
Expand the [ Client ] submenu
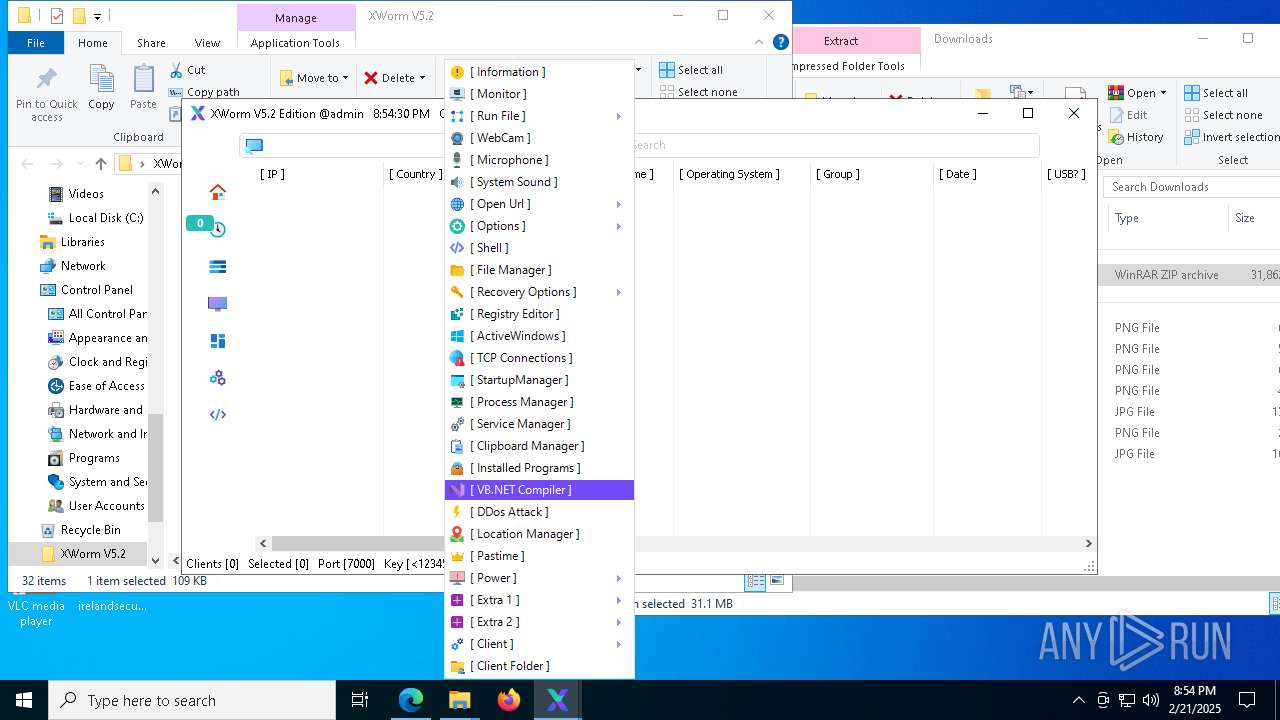click(x=618, y=644)
